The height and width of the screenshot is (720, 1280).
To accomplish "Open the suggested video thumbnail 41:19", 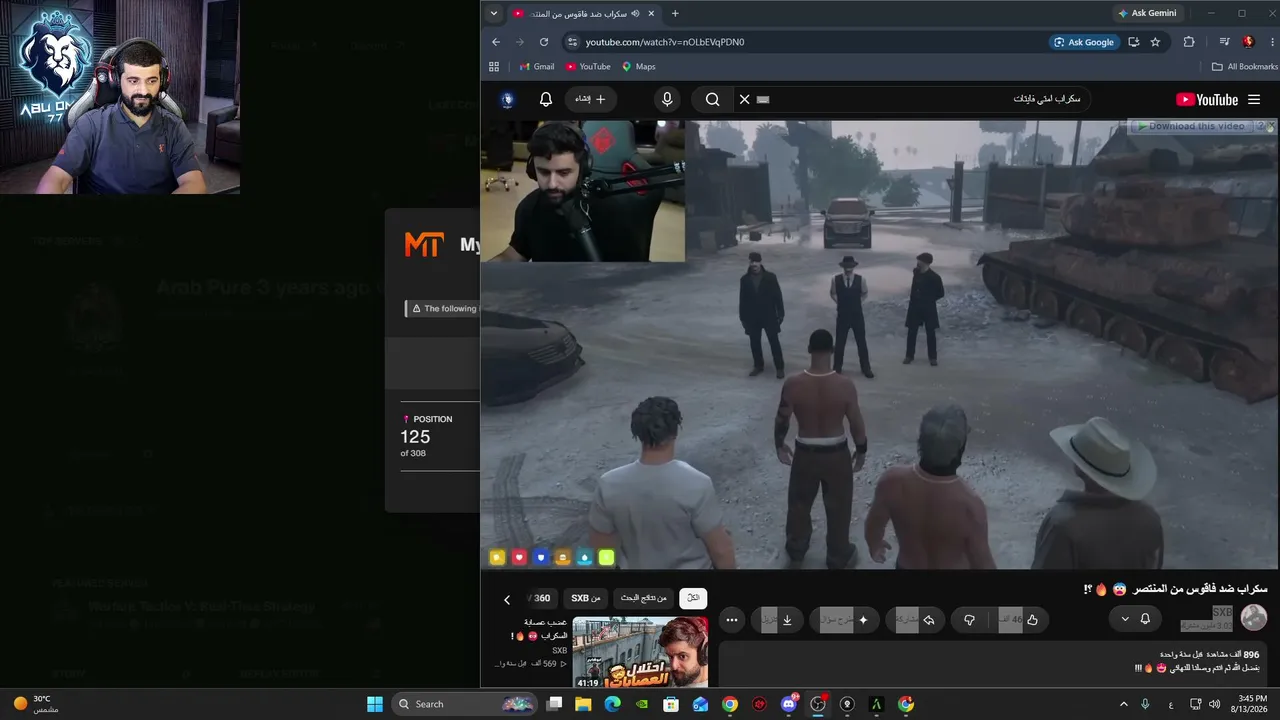I will (641, 653).
